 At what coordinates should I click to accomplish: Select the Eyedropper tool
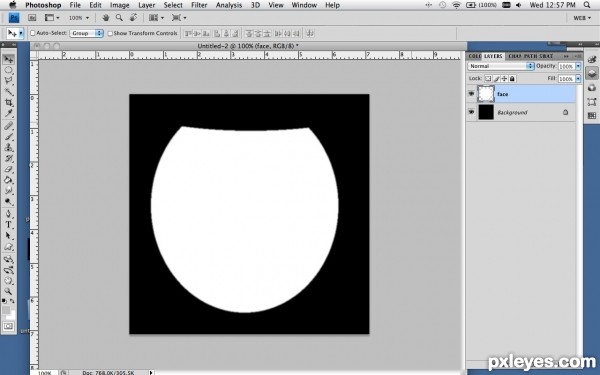coord(8,113)
